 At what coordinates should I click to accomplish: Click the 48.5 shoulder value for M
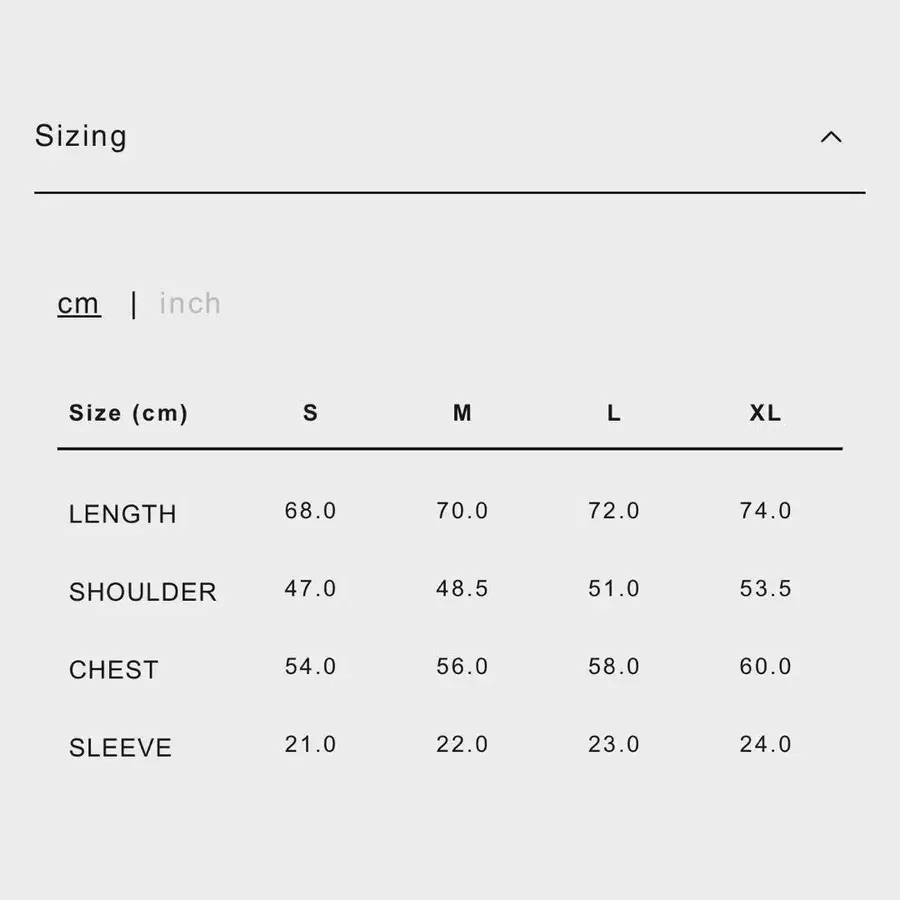(462, 589)
